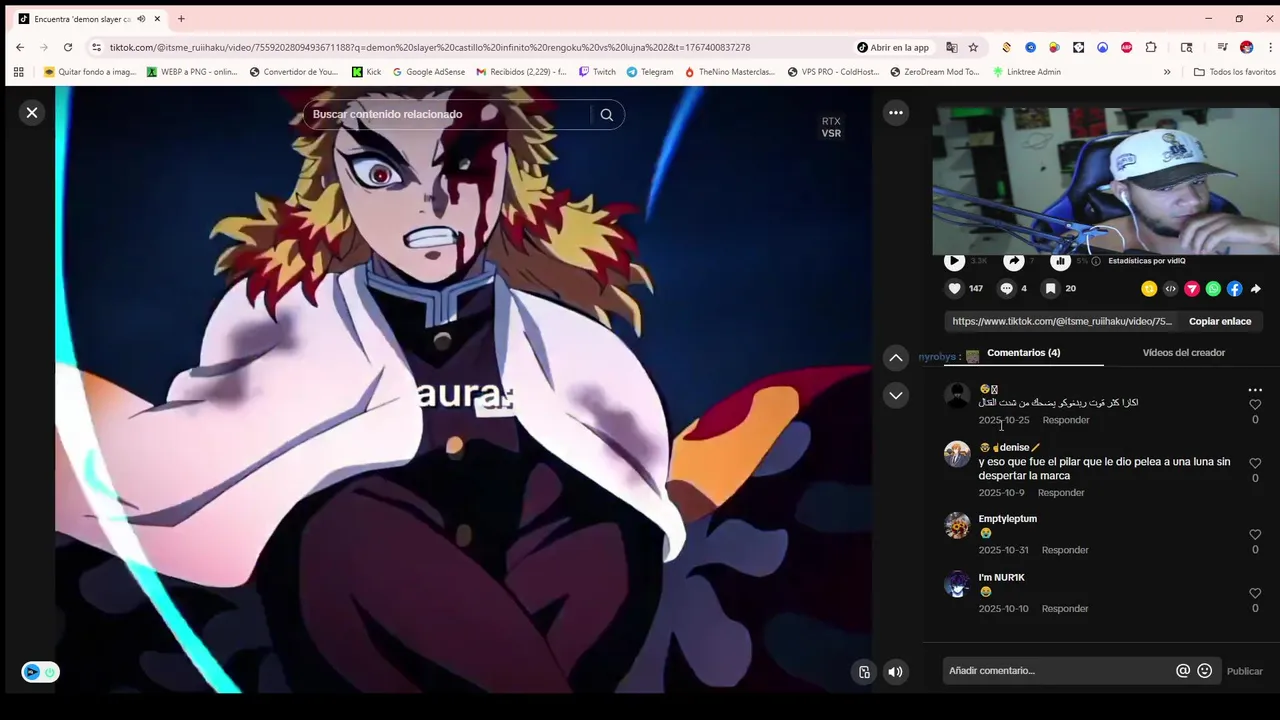Go to previous video with up chevron
Screen dimensions: 1280x720
pos(896,358)
